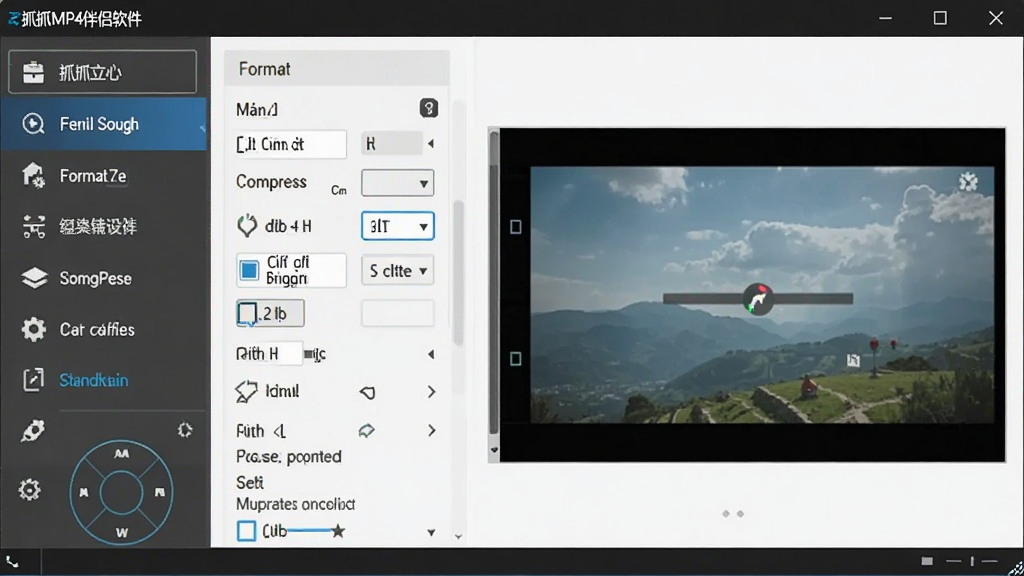
Task: Click the arrow icon left of Idmil
Action: pyautogui.click(x=246, y=391)
